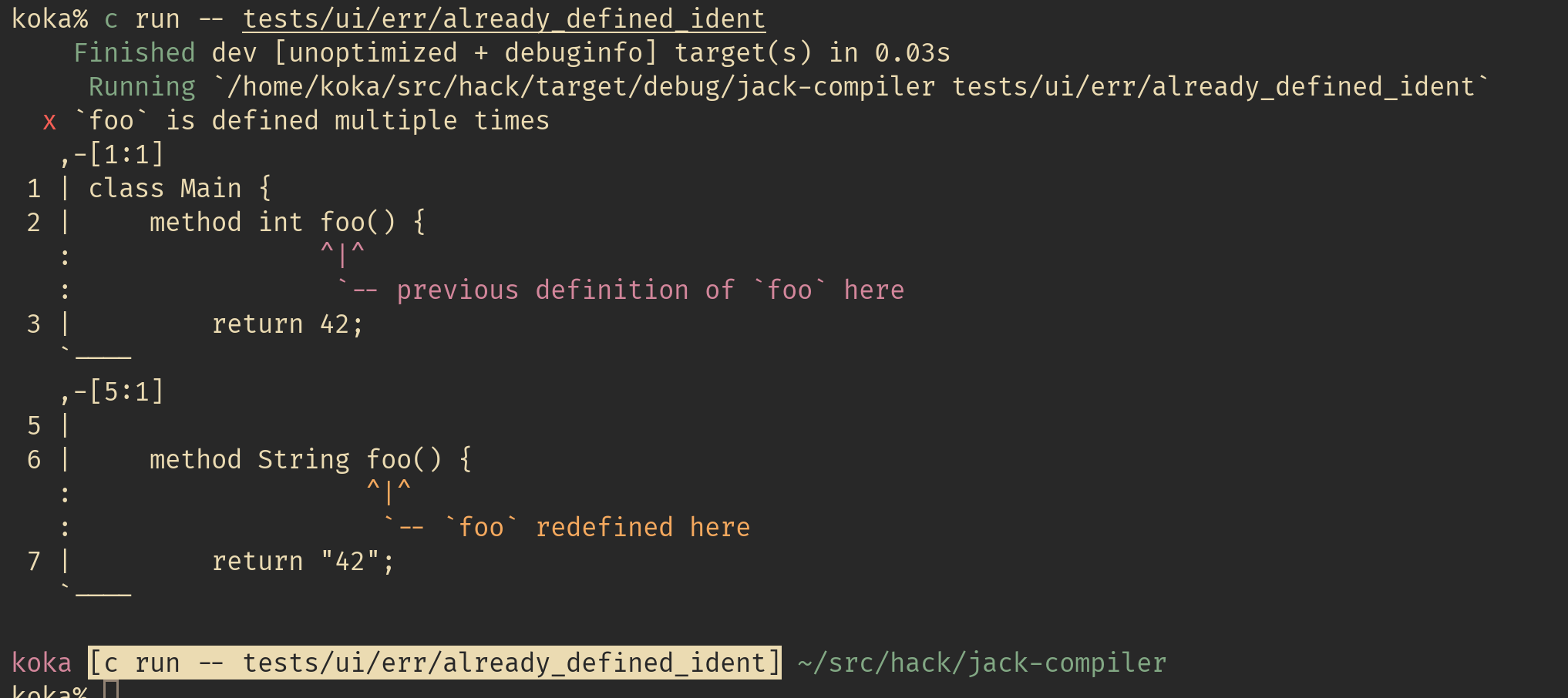Click the 'previous definition of foo here' label
Image resolution: width=1568 pixels, height=698 pixels.
pos(650,290)
